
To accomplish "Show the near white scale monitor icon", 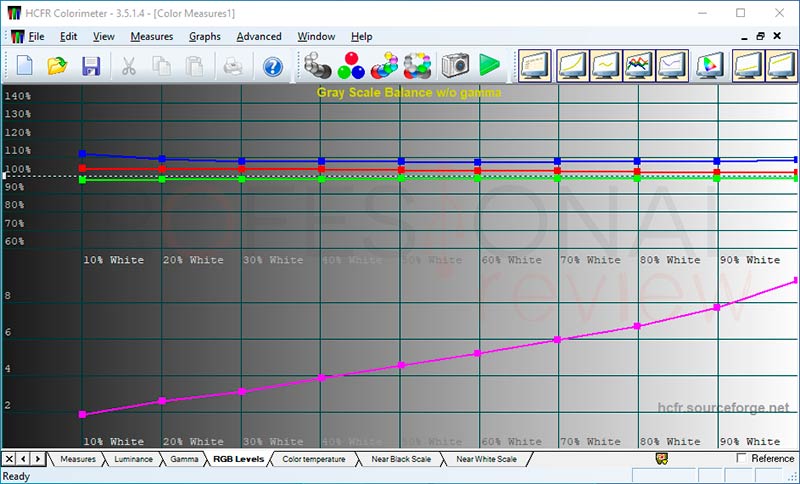I will (781, 65).
